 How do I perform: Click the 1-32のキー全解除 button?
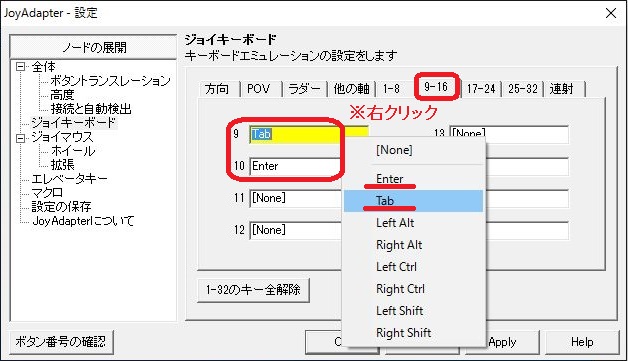[253, 290]
